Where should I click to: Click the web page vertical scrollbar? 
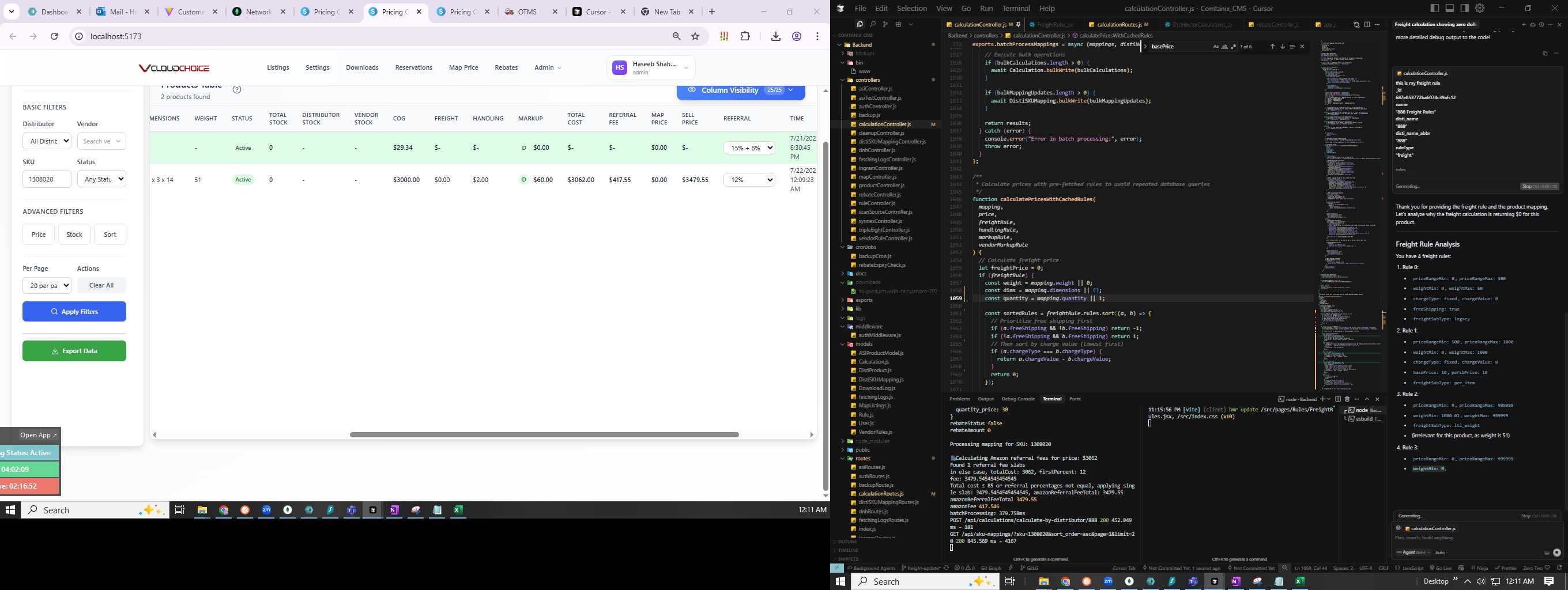point(826,316)
